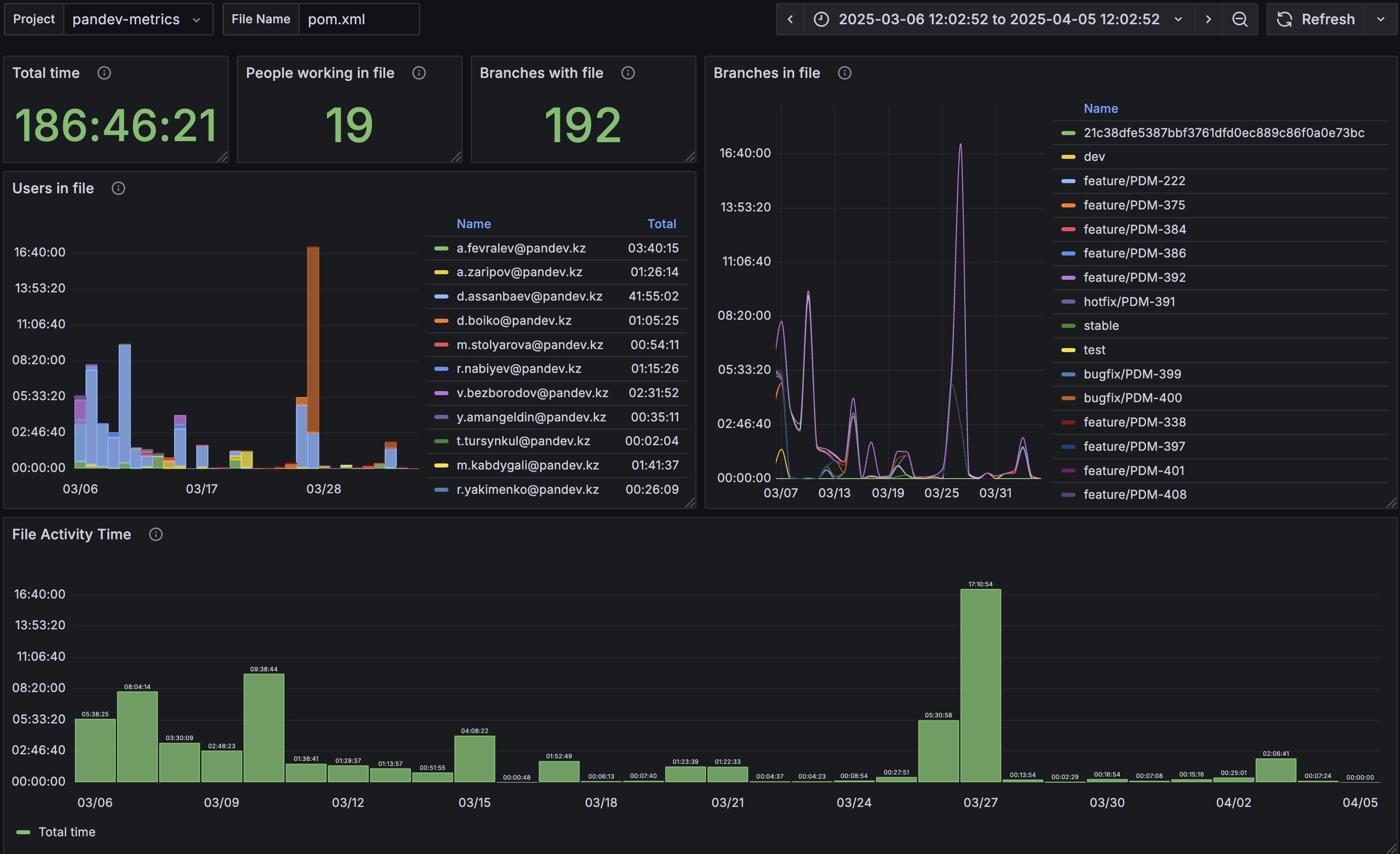Shift time range forward with right arrow
The height and width of the screenshot is (854, 1400).
[1208, 19]
